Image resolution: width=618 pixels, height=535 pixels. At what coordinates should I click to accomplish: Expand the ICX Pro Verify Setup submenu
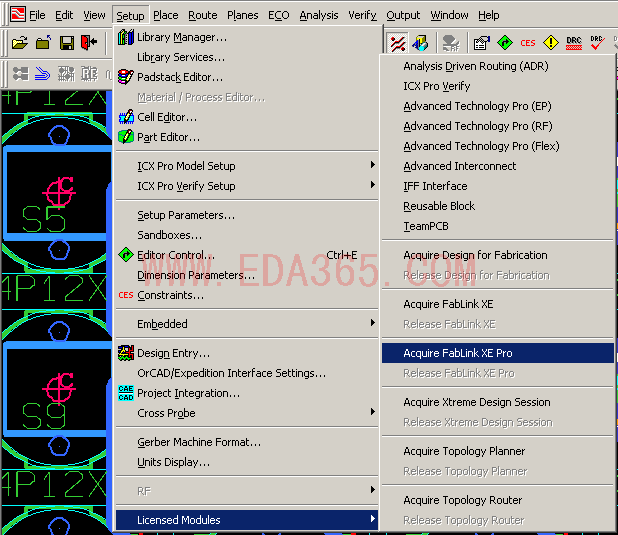(x=247, y=186)
